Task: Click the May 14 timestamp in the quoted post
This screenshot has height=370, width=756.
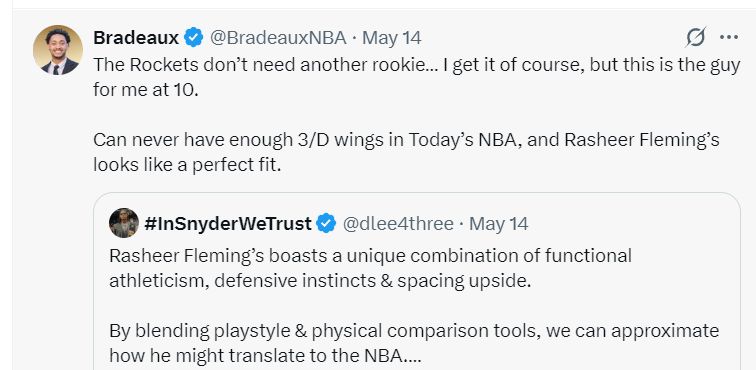Action: [499, 223]
